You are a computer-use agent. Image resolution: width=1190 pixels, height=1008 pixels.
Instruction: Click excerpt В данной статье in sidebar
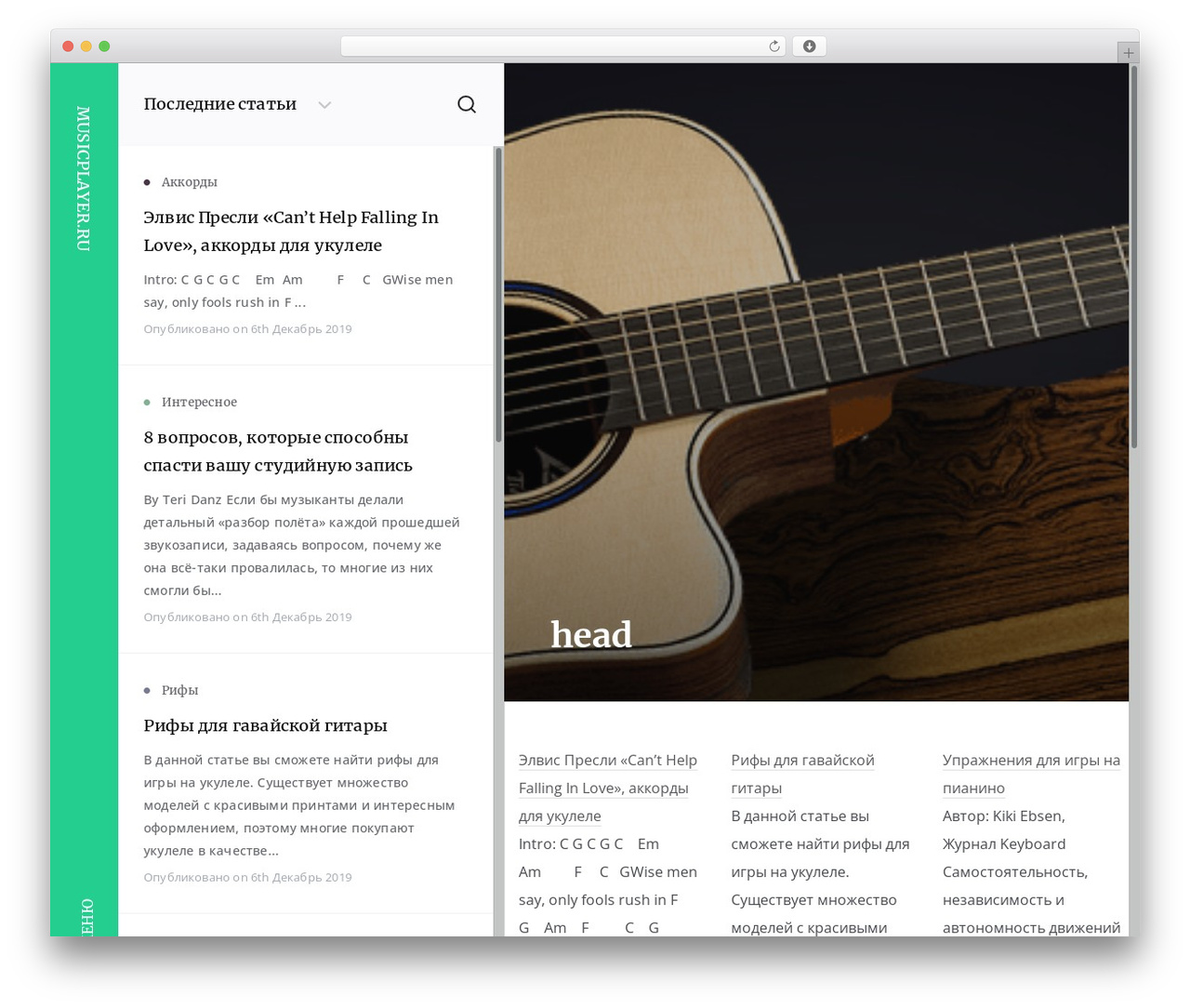tap(299, 805)
